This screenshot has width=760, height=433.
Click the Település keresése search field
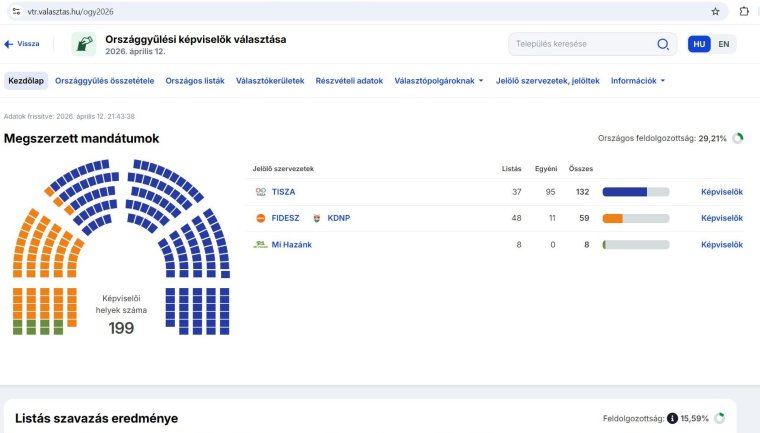(x=592, y=44)
